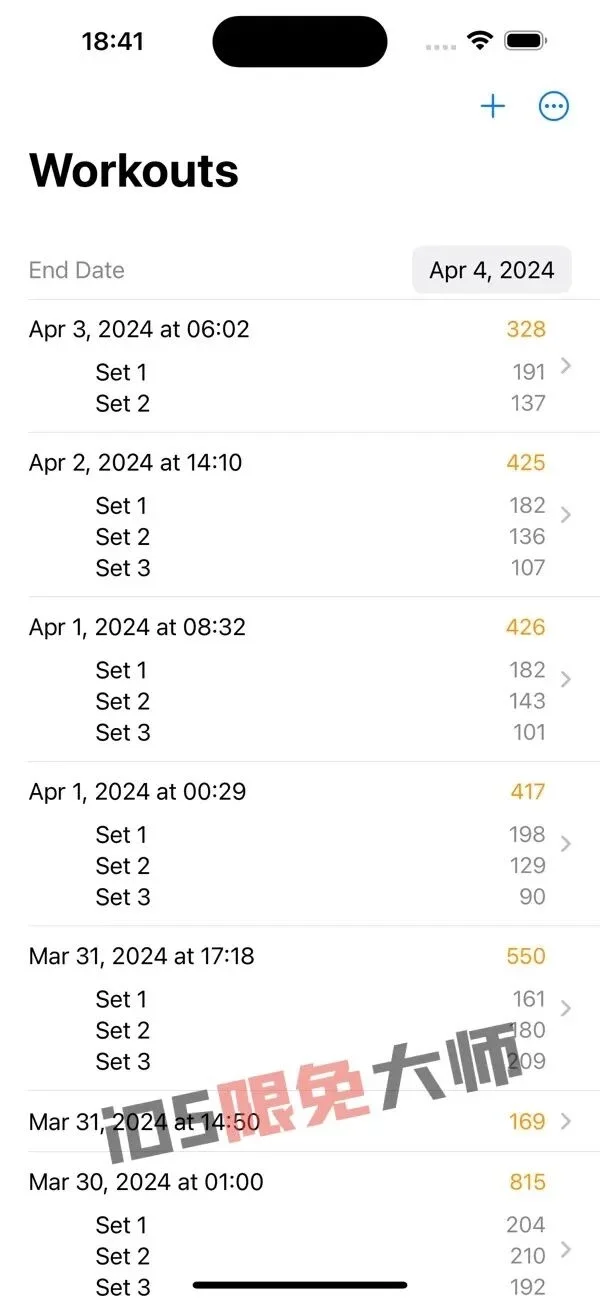600x1300 pixels.
Task: Tap the Workouts title heading
Action: [x=133, y=171]
